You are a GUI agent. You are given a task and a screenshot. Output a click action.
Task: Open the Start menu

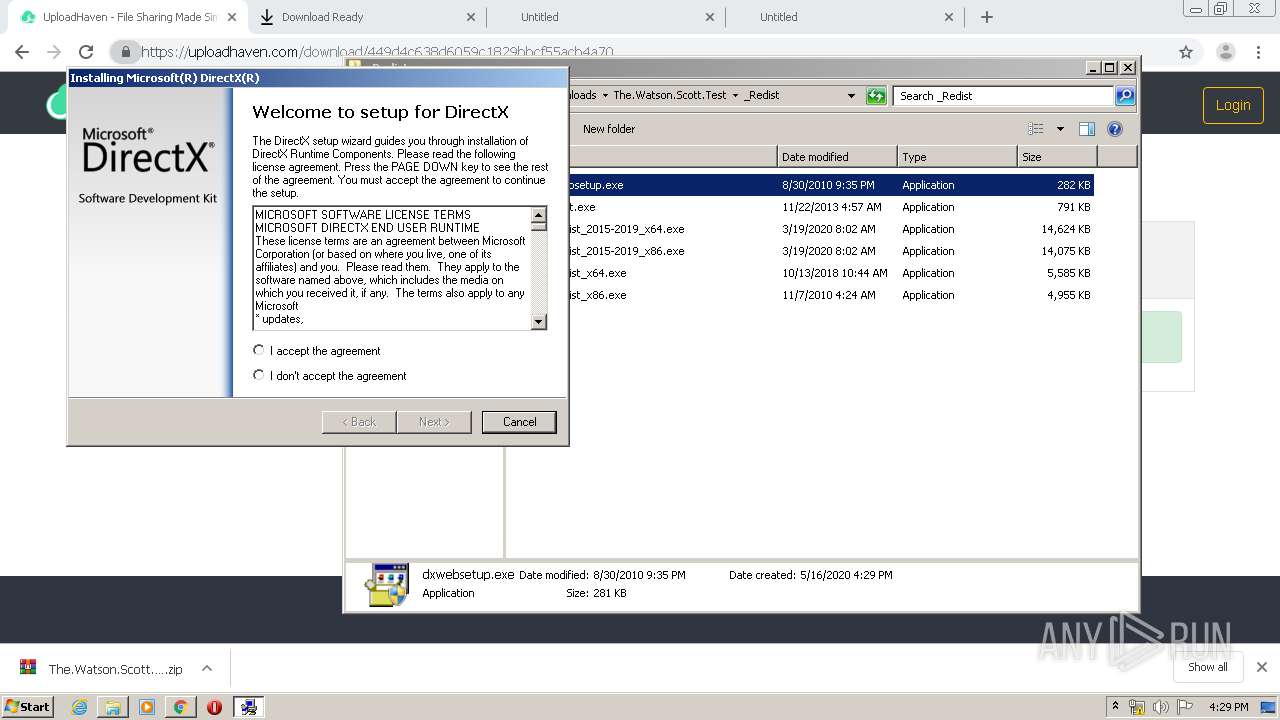pyautogui.click(x=28, y=706)
